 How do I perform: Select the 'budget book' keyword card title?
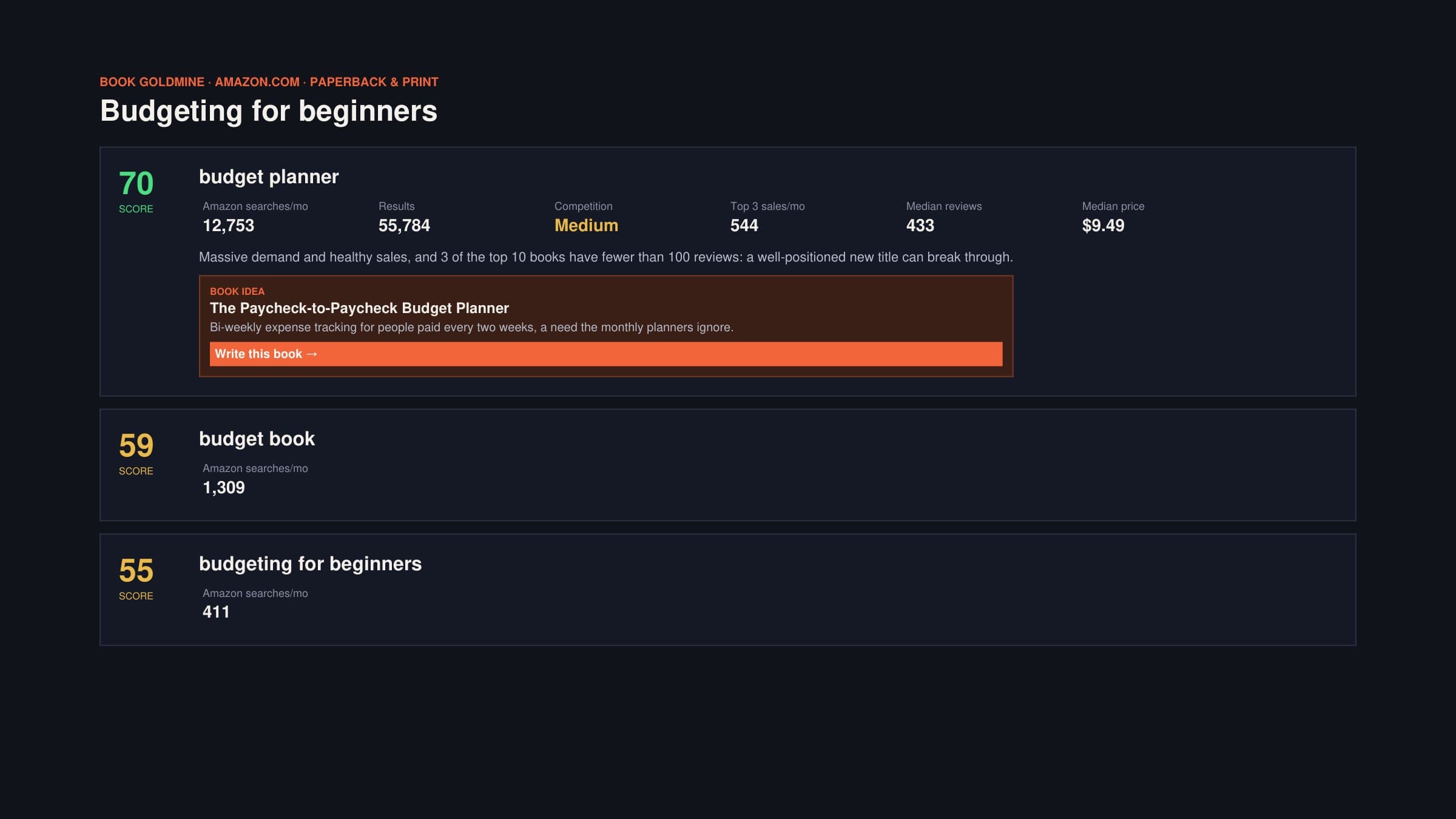click(x=257, y=439)
